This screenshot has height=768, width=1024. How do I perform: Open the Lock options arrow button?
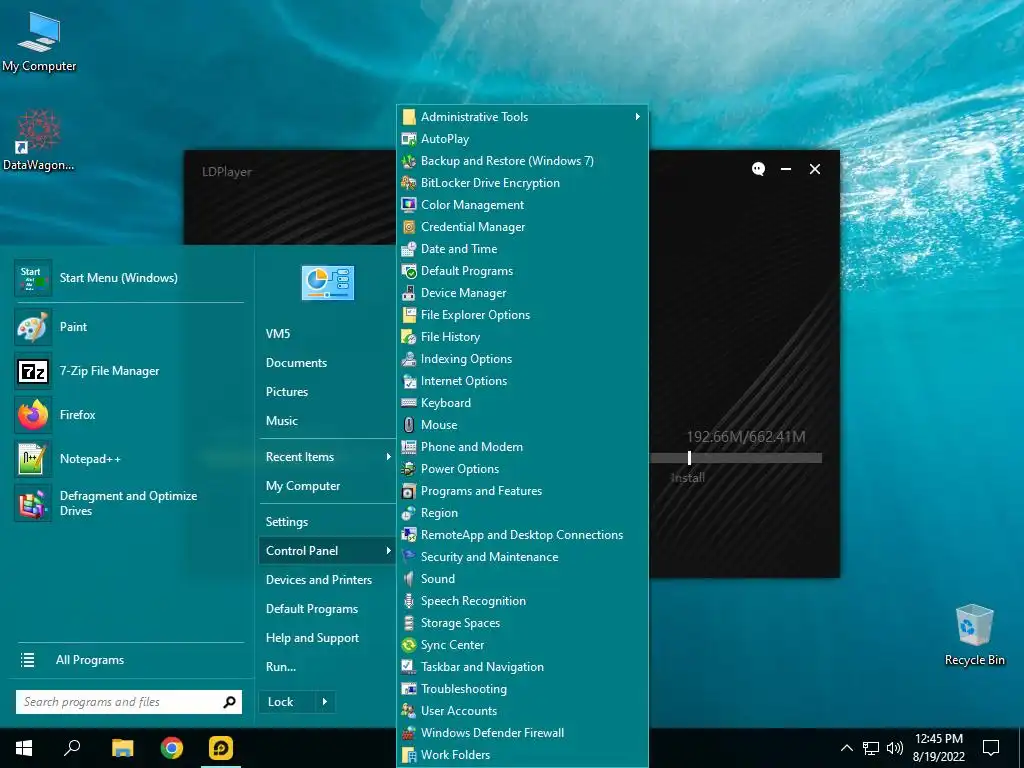(325, 702)
